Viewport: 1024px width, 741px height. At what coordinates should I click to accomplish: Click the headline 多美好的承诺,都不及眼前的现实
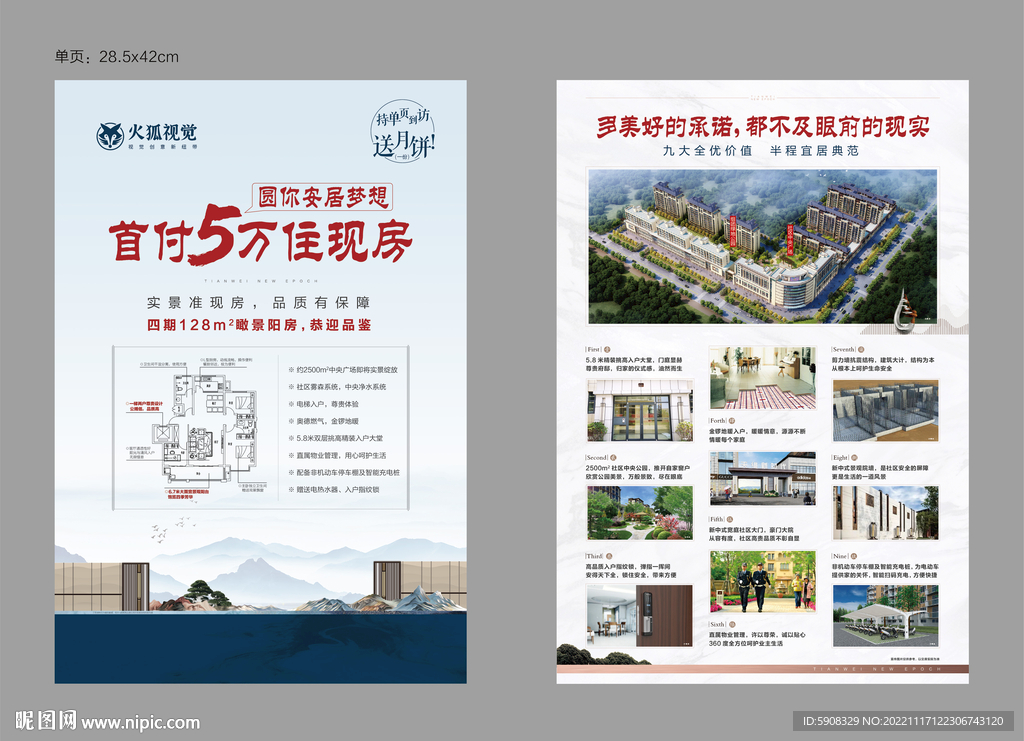(763, 127)
